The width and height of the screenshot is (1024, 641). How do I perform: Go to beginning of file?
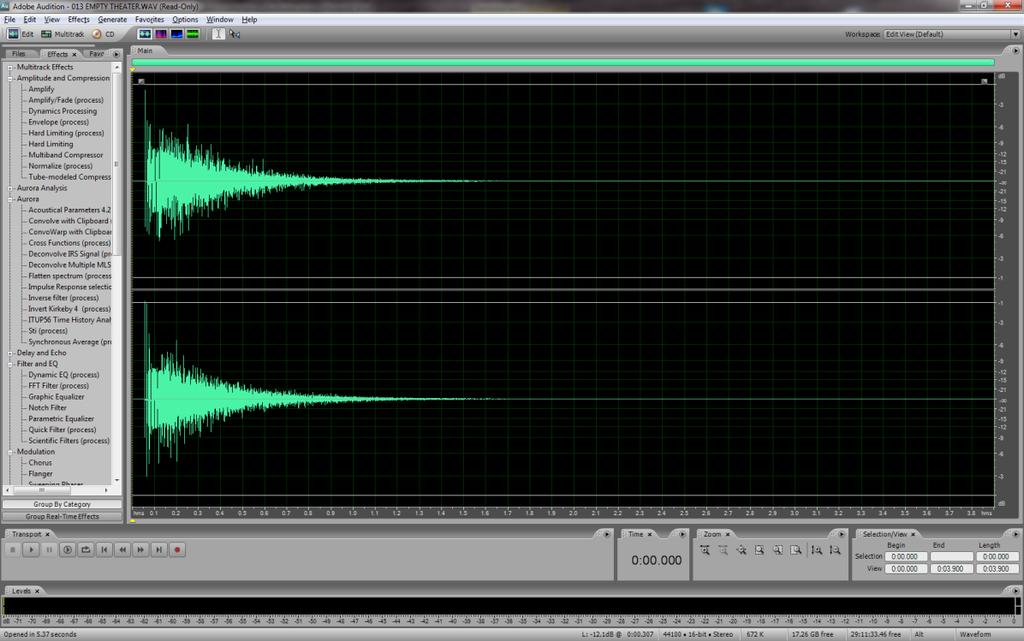click(x=104, y=550)
